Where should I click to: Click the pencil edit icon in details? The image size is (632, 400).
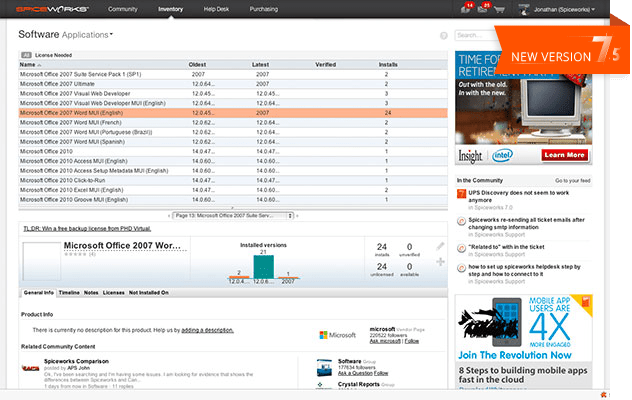click(440, 246)
